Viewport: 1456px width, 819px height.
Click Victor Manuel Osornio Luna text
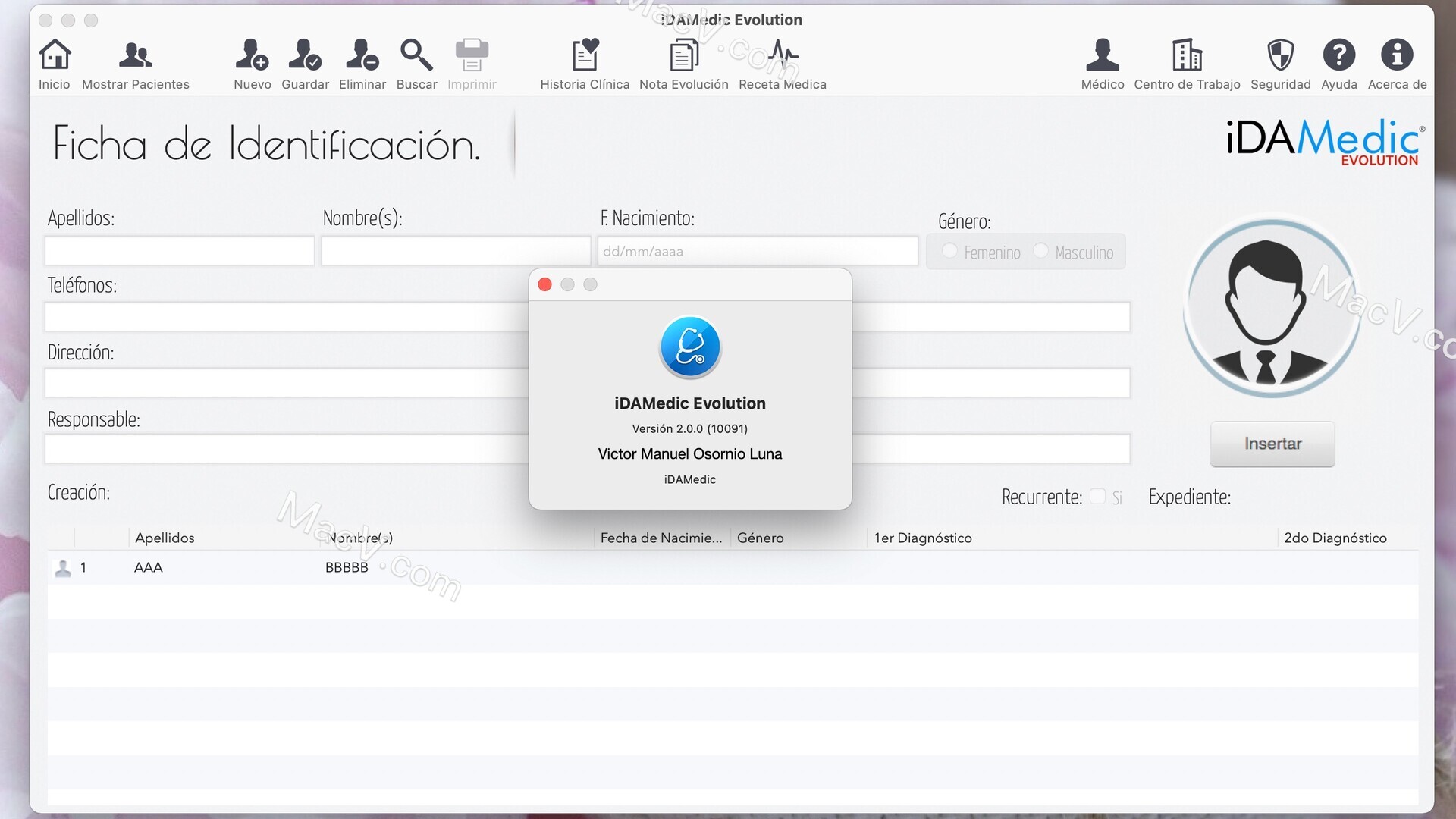[x=690, y=453]
